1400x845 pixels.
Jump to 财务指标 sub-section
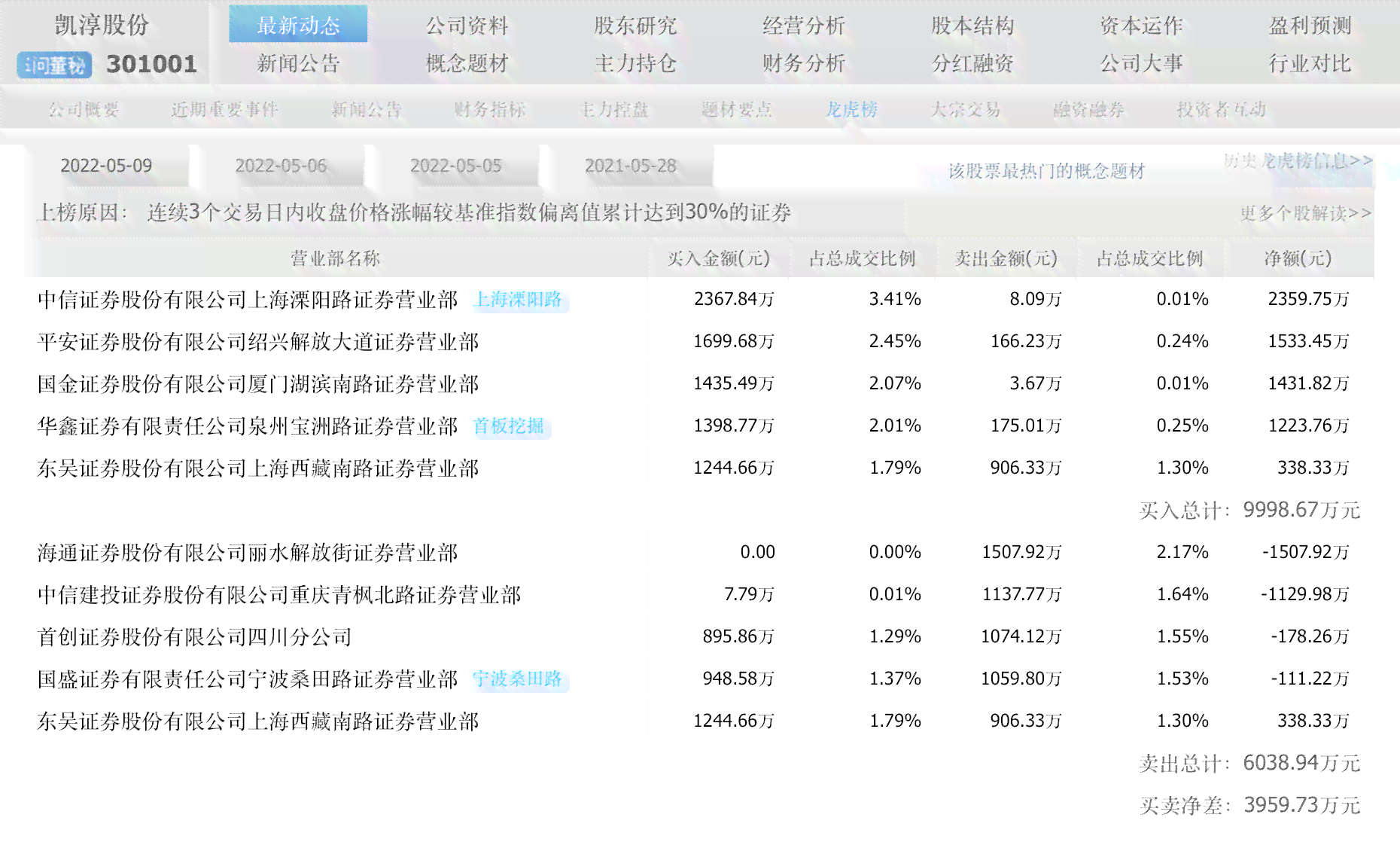490,110
